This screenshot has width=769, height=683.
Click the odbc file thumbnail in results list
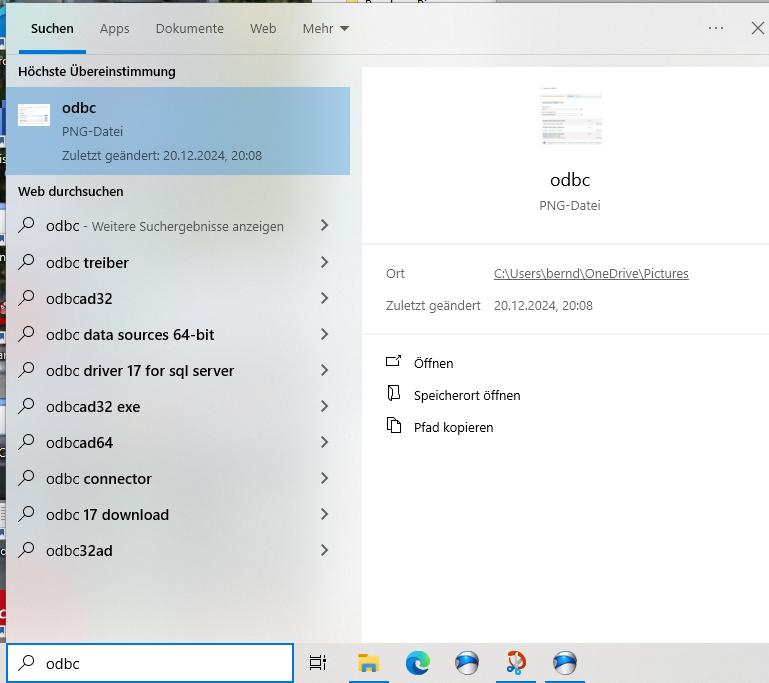[34, 115]
